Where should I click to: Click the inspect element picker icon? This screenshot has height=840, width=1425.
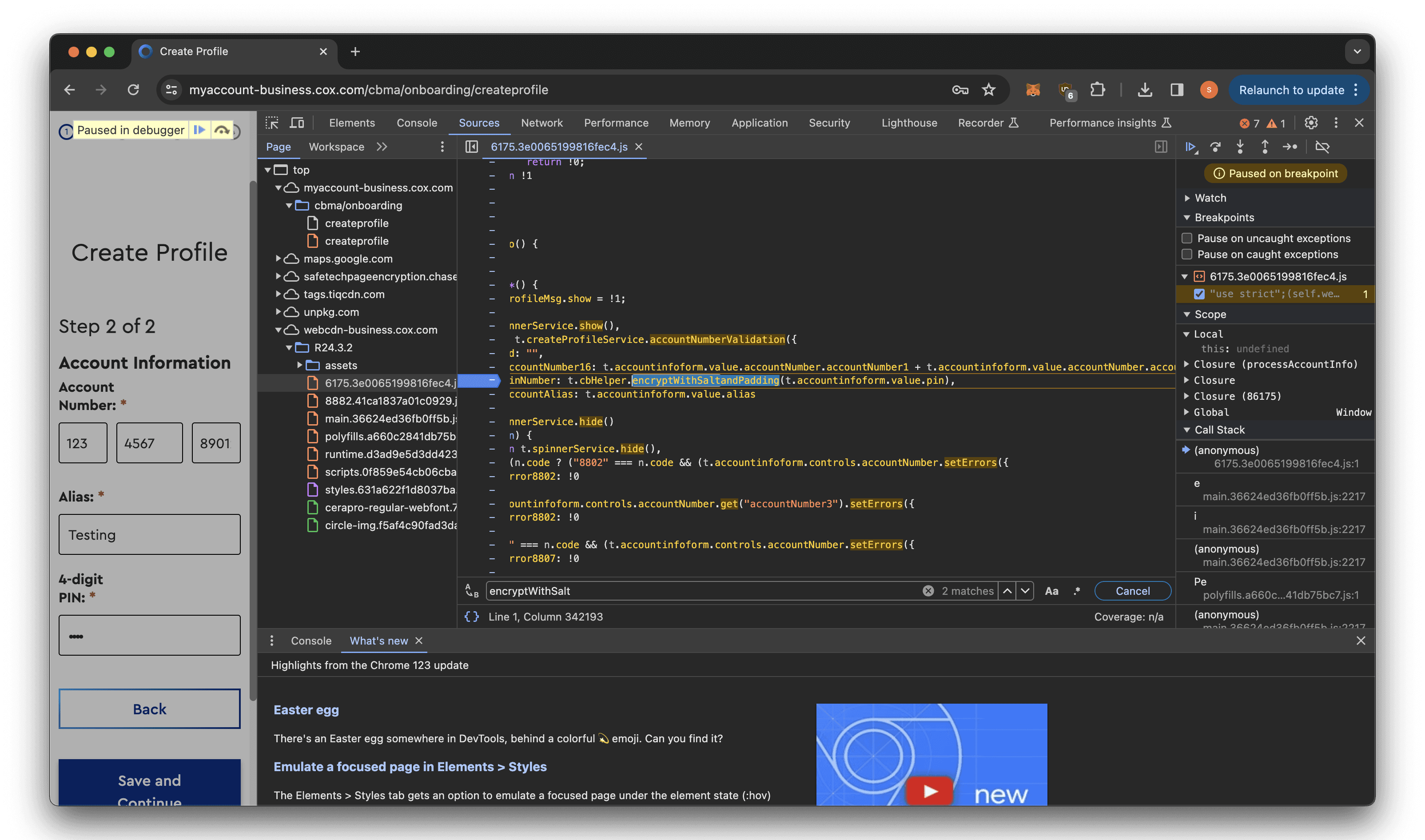tap(272, 123)
